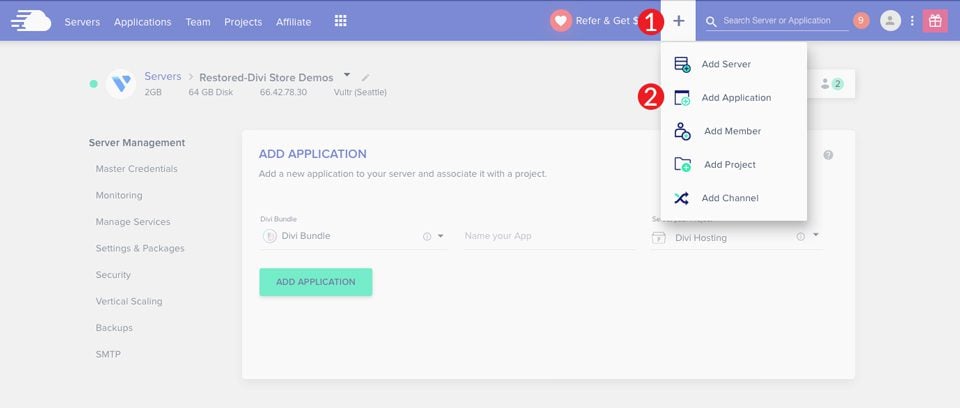The width and height of the screenshot is (960, 408).
Task: Open SMTP in sidebar
Action: pos(108,354)
